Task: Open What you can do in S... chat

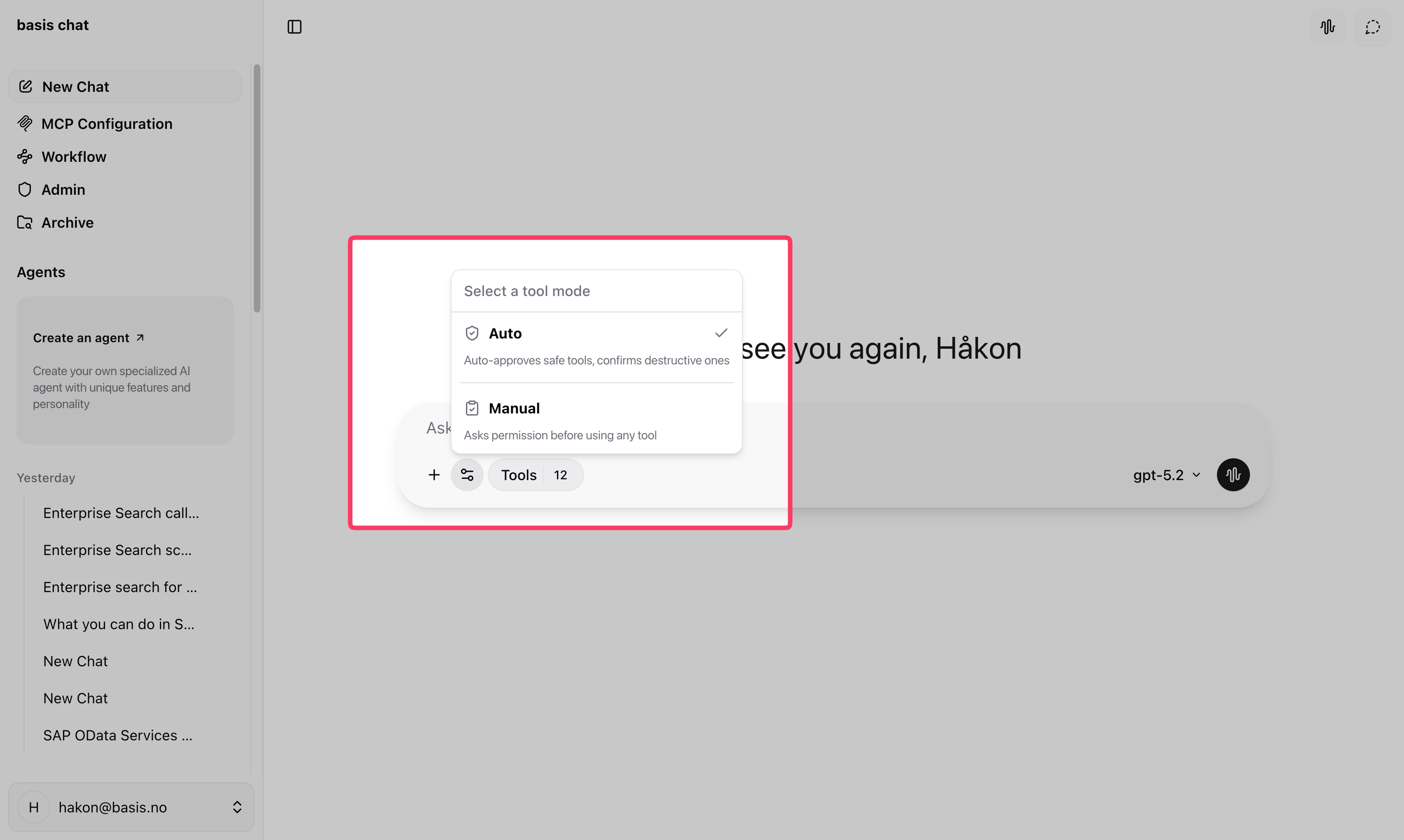Action: [x=118, y=624]
